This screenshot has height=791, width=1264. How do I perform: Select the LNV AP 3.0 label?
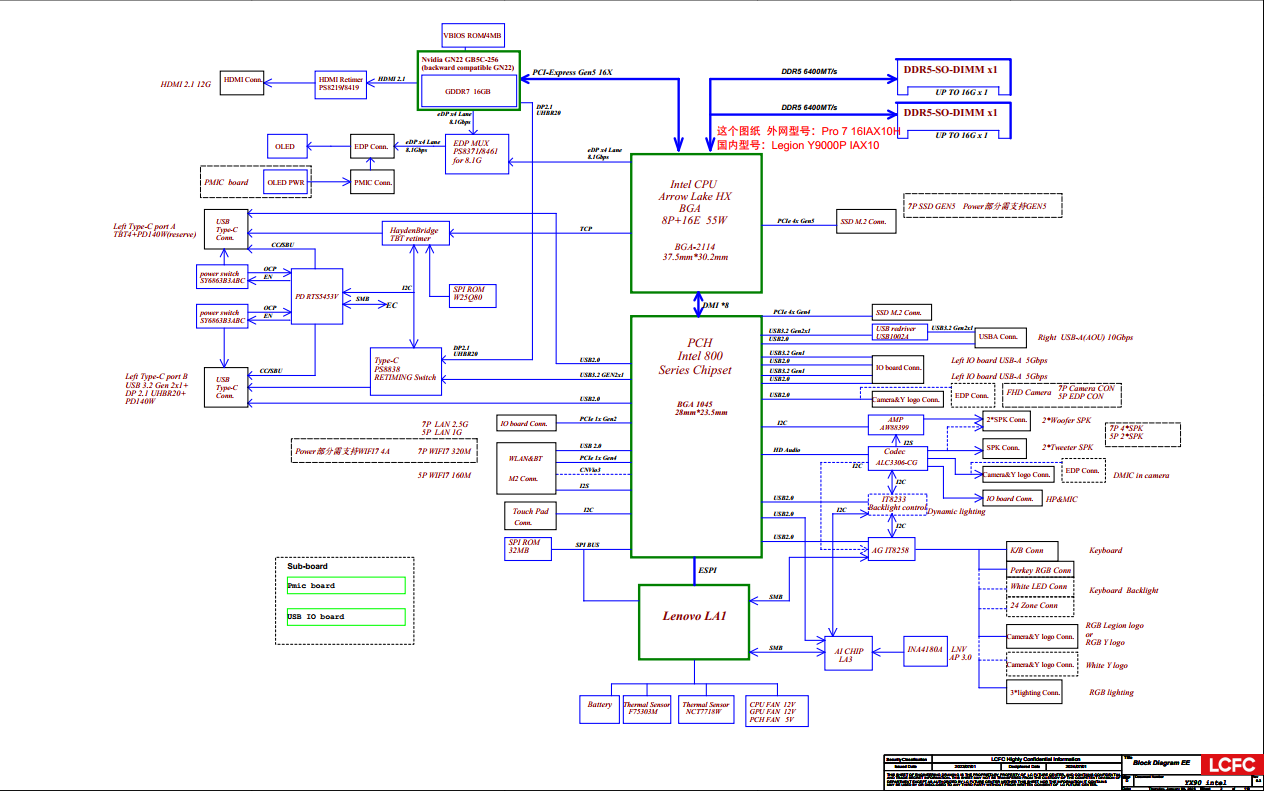point(962,653)
